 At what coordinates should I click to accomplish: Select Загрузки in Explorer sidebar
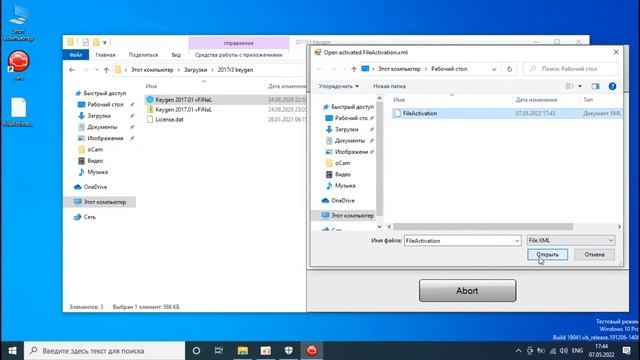click(96, 116)
